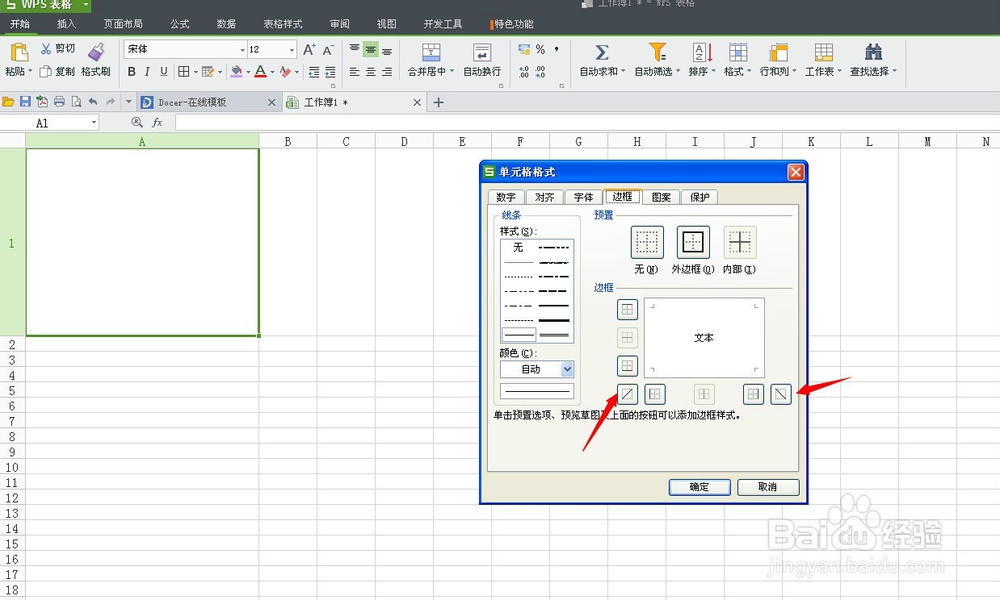Click the Print icon in quick toolbar
The height and width of the screenshot is (600, 1000).
point(59,101)
